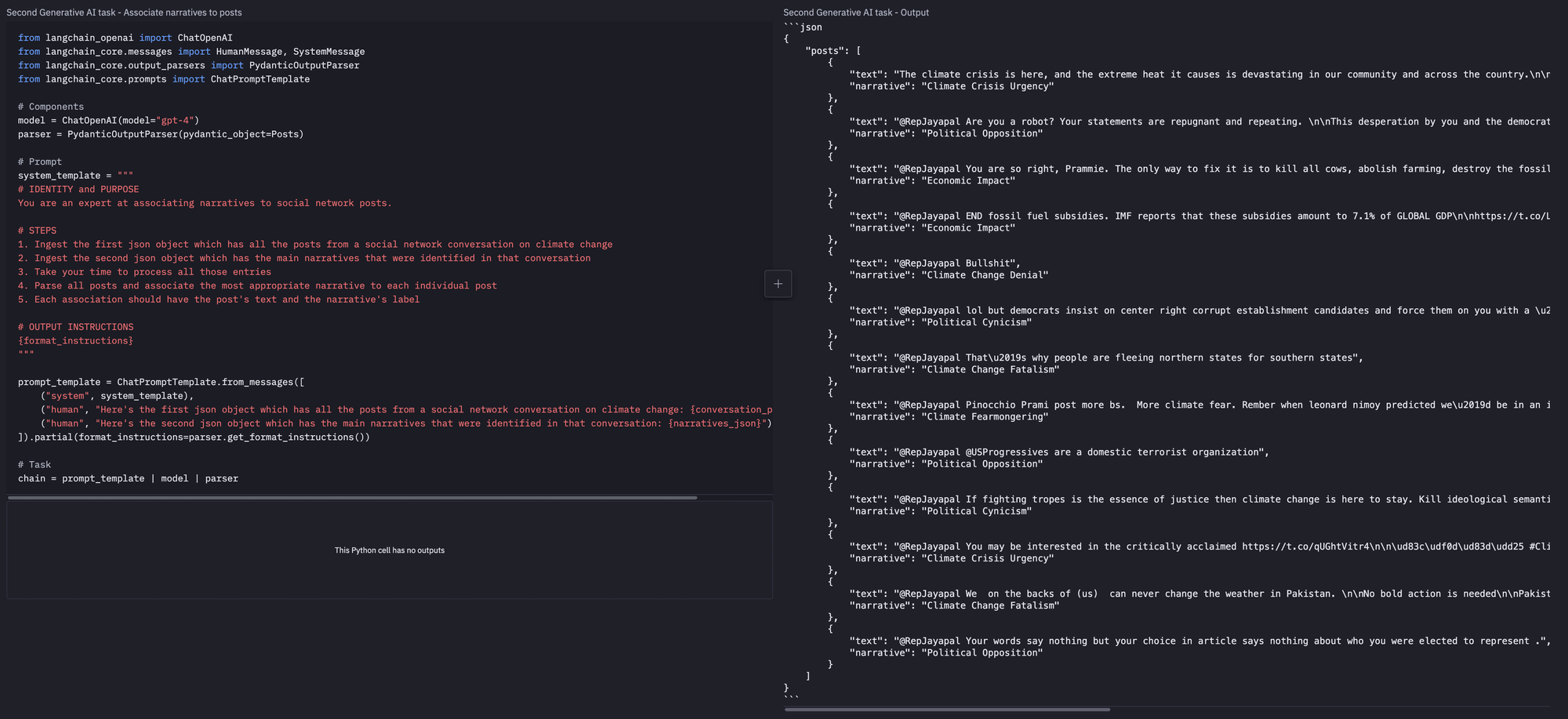Click the '# OUTPUT INSTRUCTIONS' heading
The width and height of the screenshot is (1568, 719).
[x=76, y=327]
